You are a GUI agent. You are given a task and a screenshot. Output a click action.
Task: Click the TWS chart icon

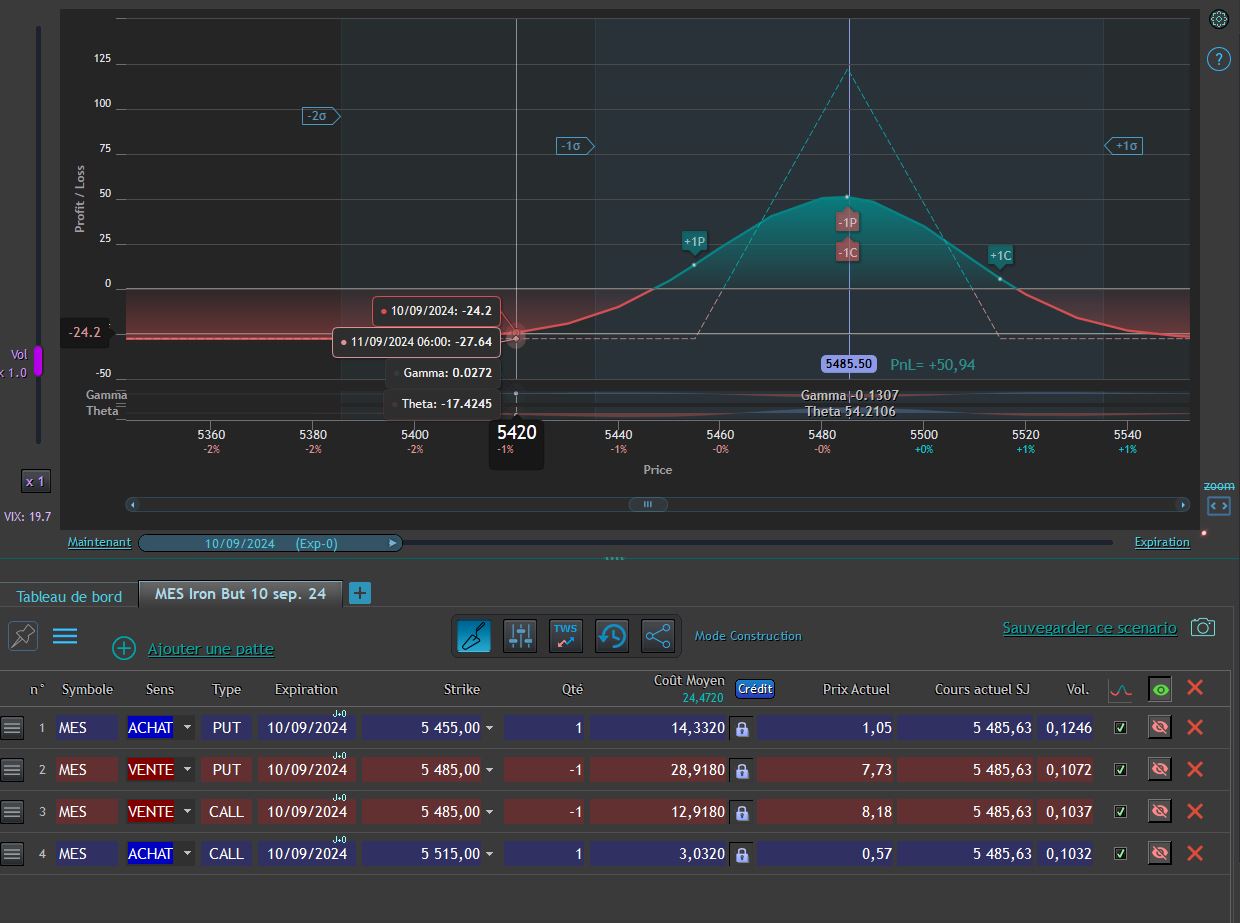(x=566, y=635)
